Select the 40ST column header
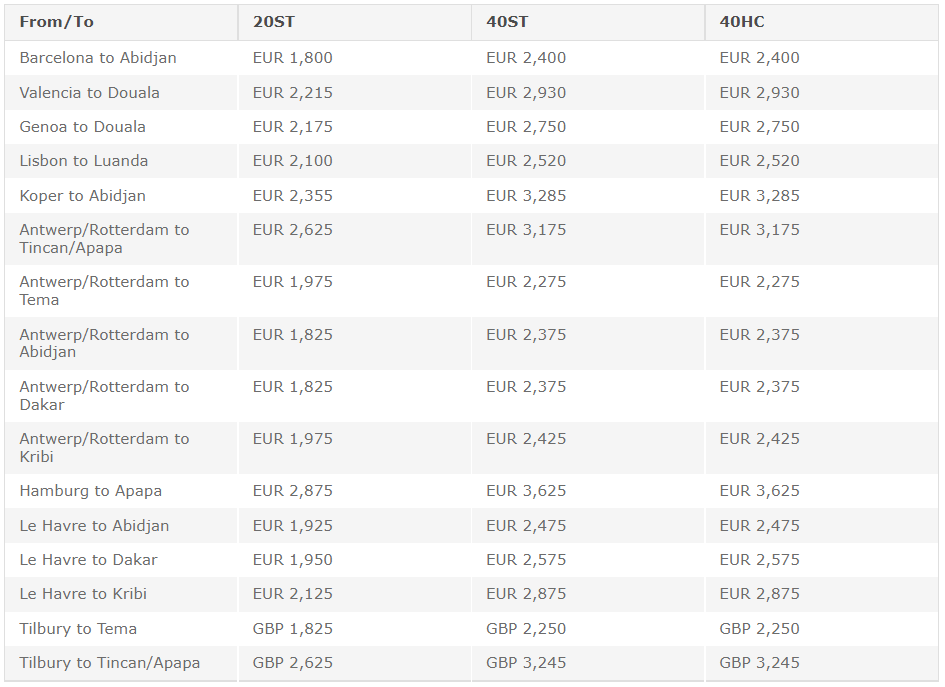This screenshot has height=687, width=945. point(507,22)
